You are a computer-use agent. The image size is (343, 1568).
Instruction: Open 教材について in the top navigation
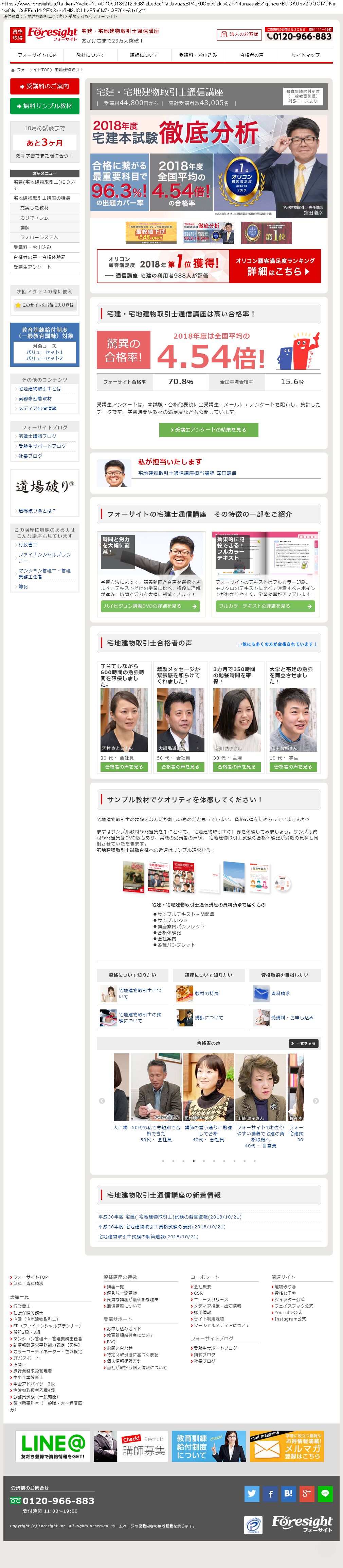[90, 55]
